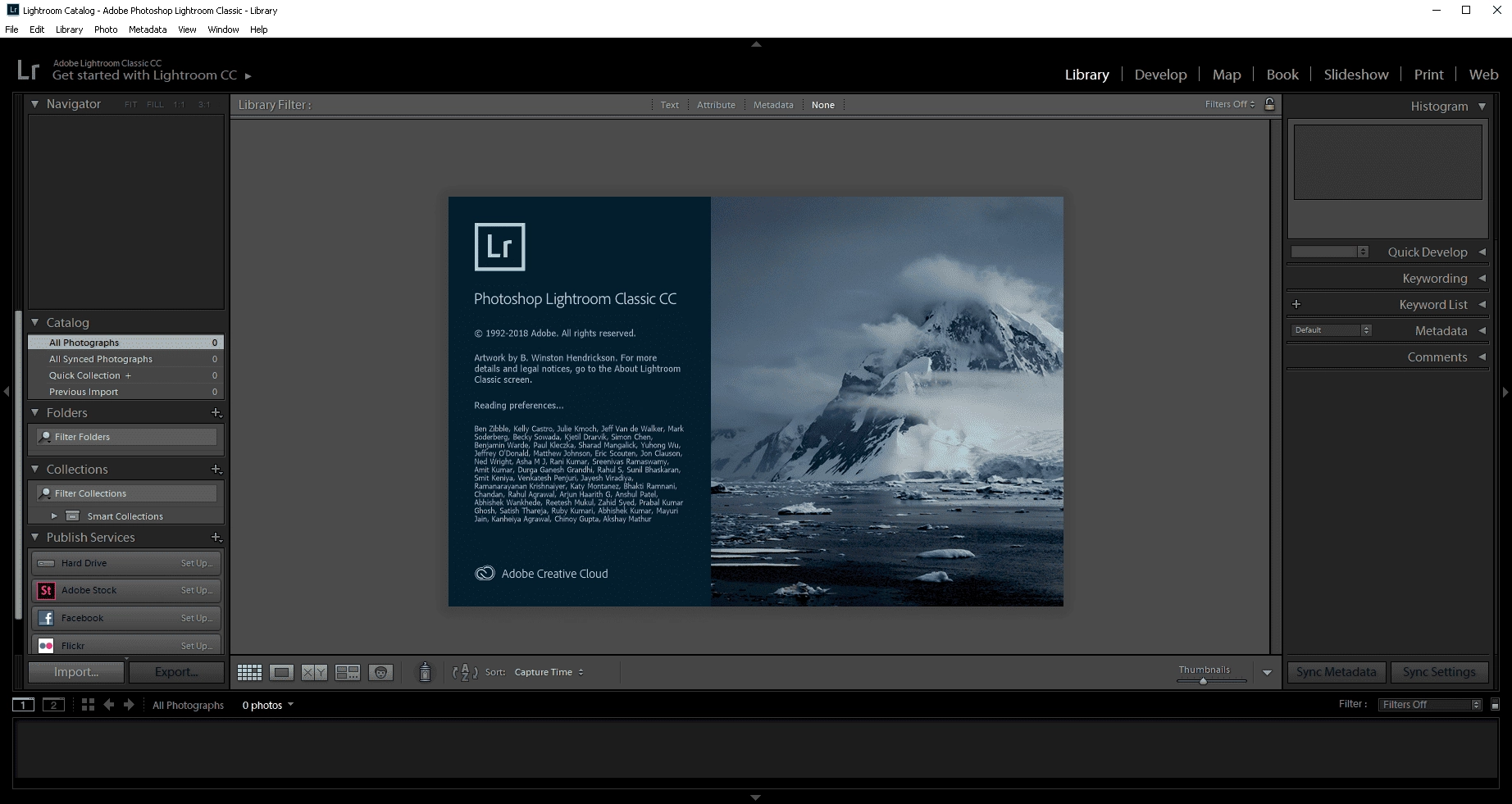Collapse the Collections panel

[x=35, y=469]
